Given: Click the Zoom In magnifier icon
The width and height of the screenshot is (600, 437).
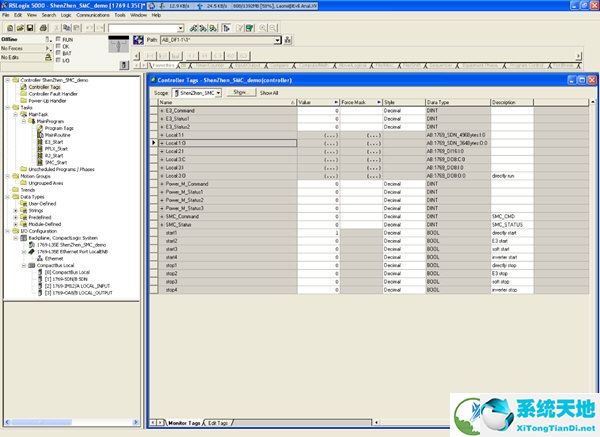Looking at the screenshot, I should point(263,28).
